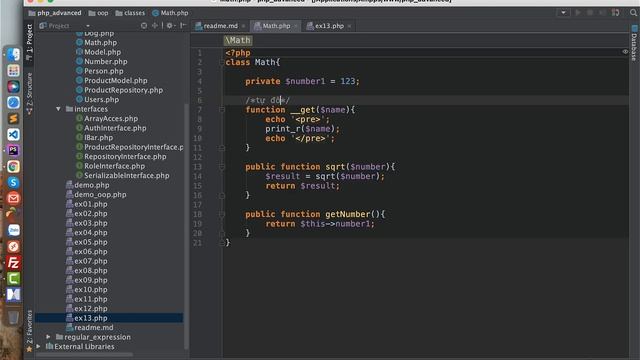This screenshot has width=640, height=360.
Task: Open the 2: Structure side tab
Action: point(29,93)
